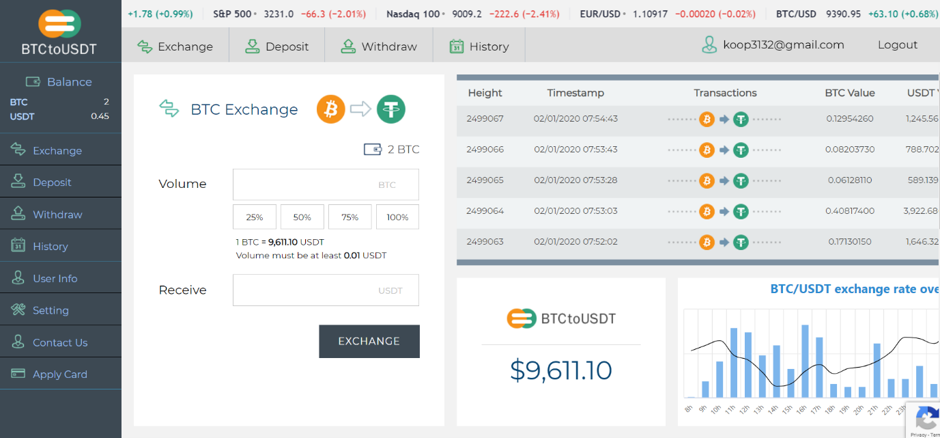Click the sidebar History calendar icon
The height and width of the screenshot is (438, 940).
pyautogui.click(x=19, y=246)
